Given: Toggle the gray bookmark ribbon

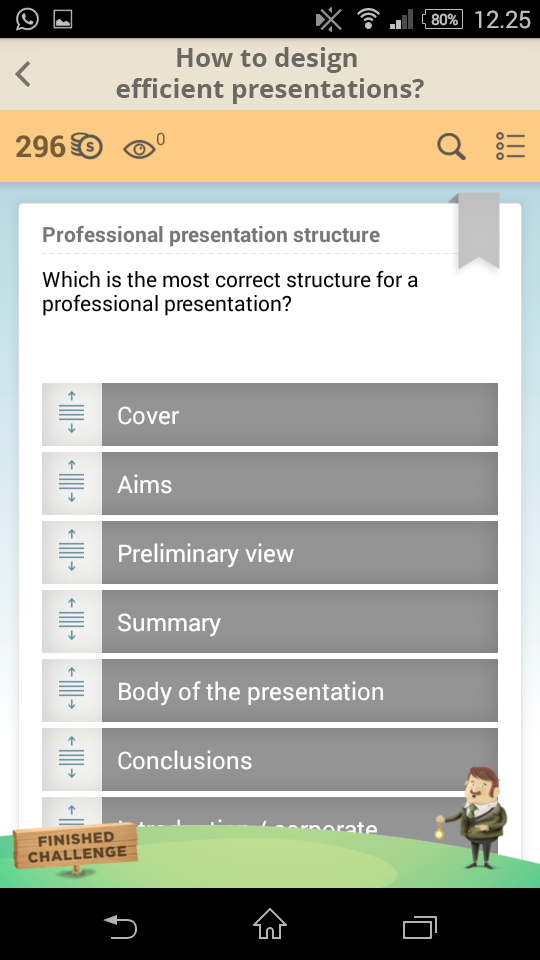Looking at the screenshot, I should [479, 230].
